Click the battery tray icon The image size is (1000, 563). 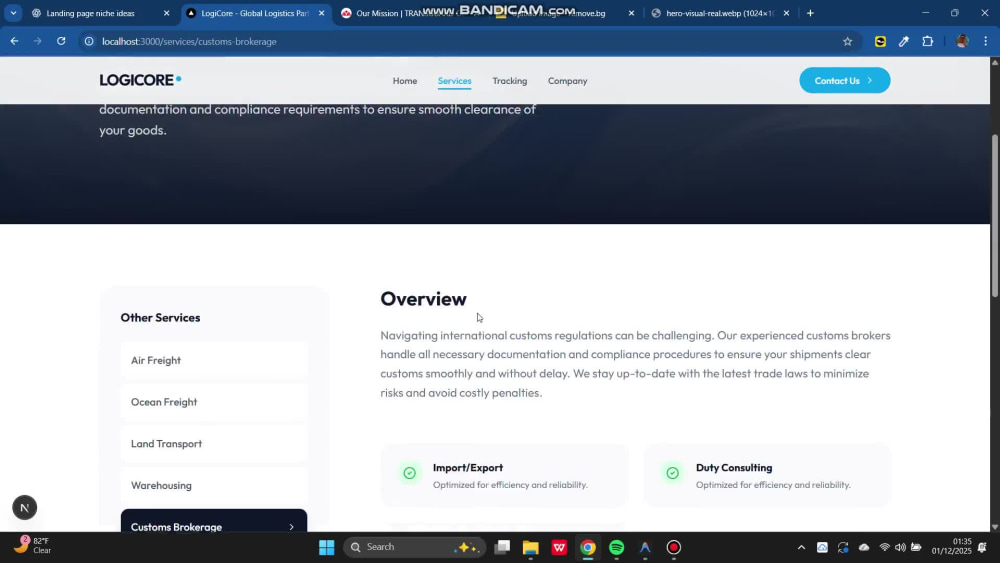coord(916,547)
